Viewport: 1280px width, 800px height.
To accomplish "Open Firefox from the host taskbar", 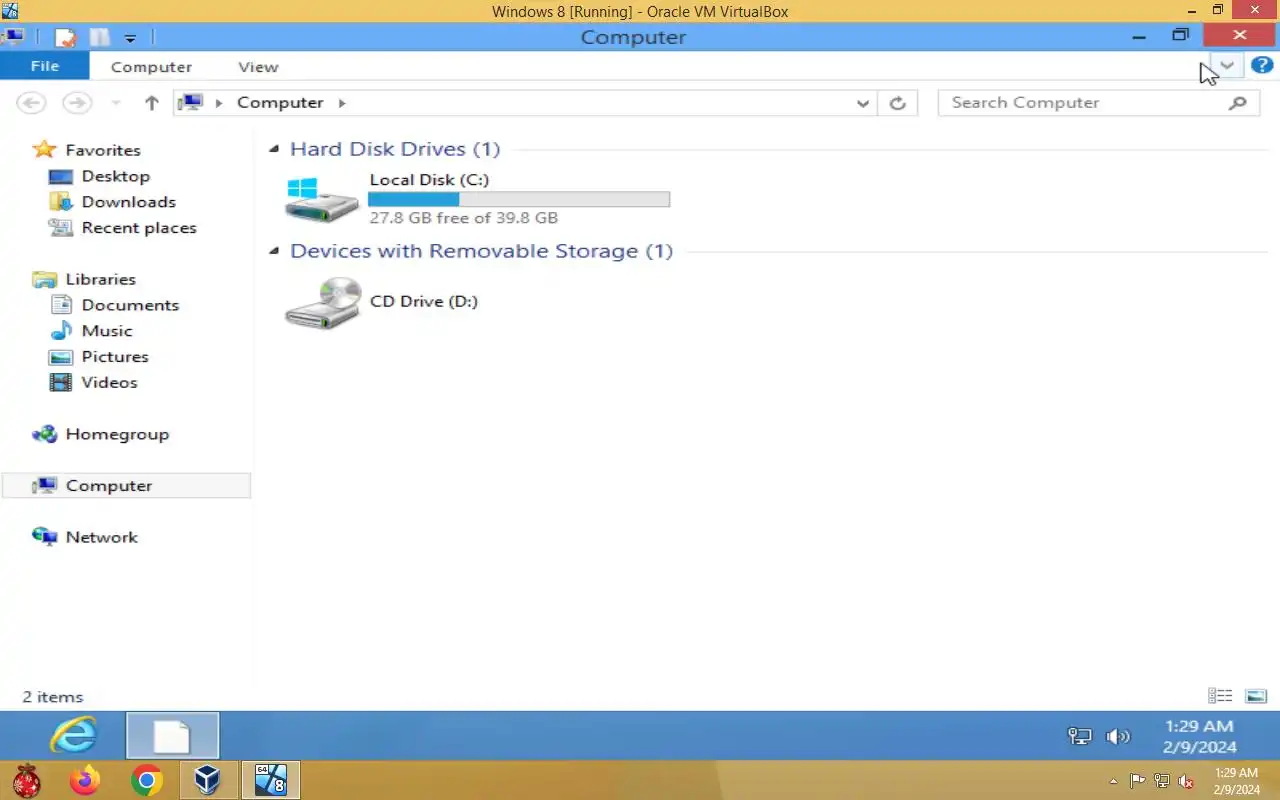I will [85, 780].
